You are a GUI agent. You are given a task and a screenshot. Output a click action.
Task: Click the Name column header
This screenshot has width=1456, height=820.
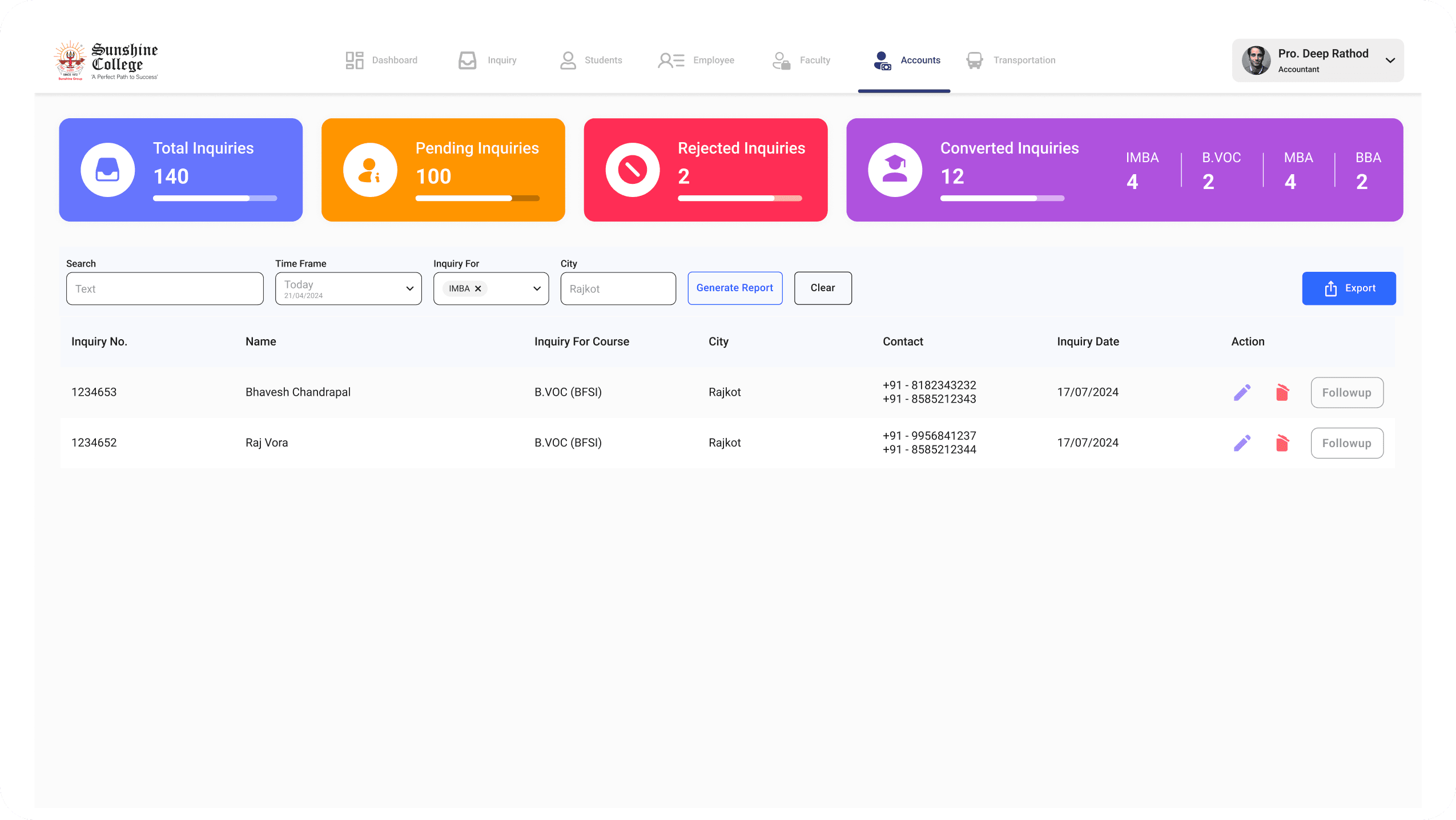261,341
